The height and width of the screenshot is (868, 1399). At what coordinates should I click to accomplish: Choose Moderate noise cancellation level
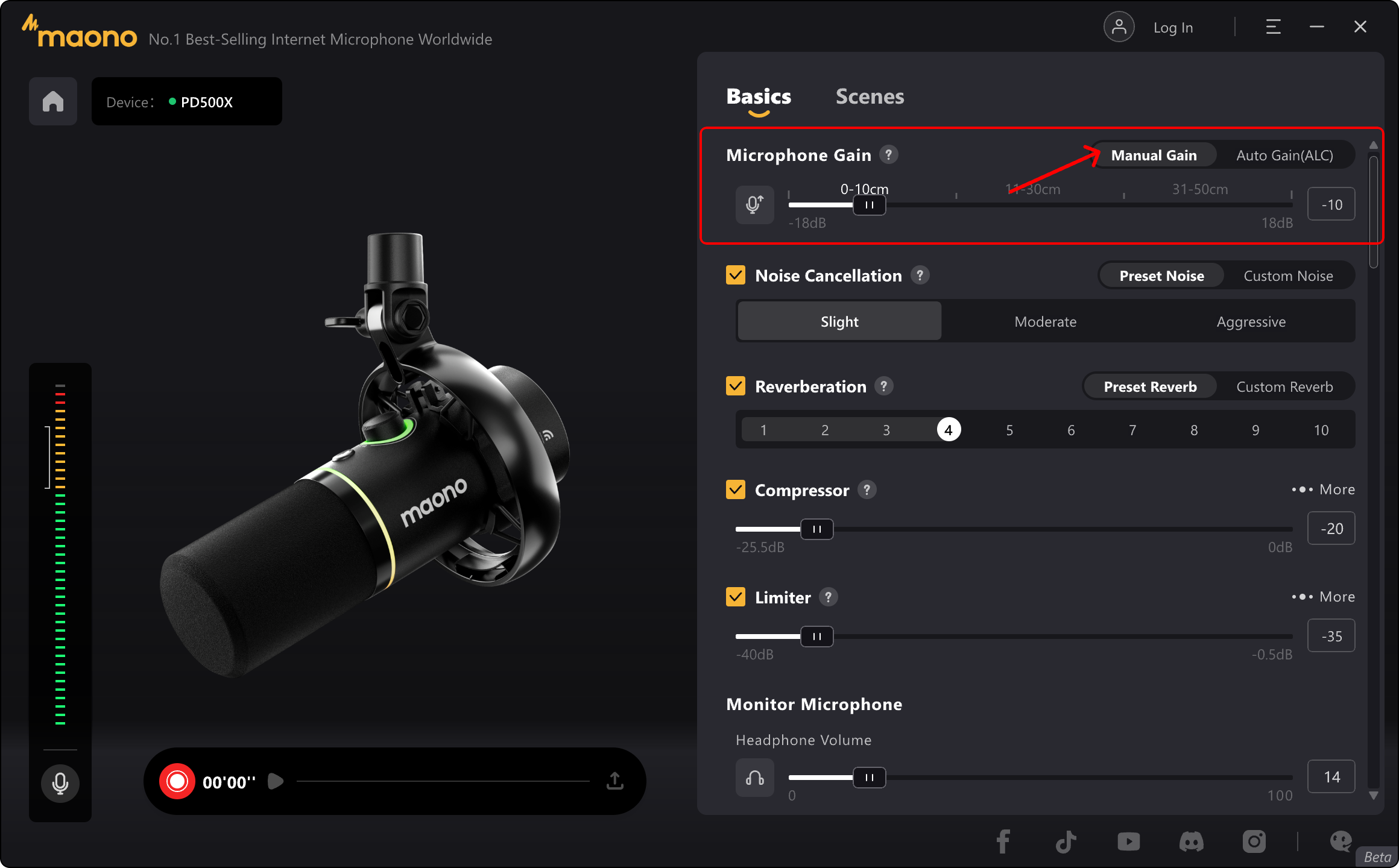pyautogui.click(x=1045, y=321)
